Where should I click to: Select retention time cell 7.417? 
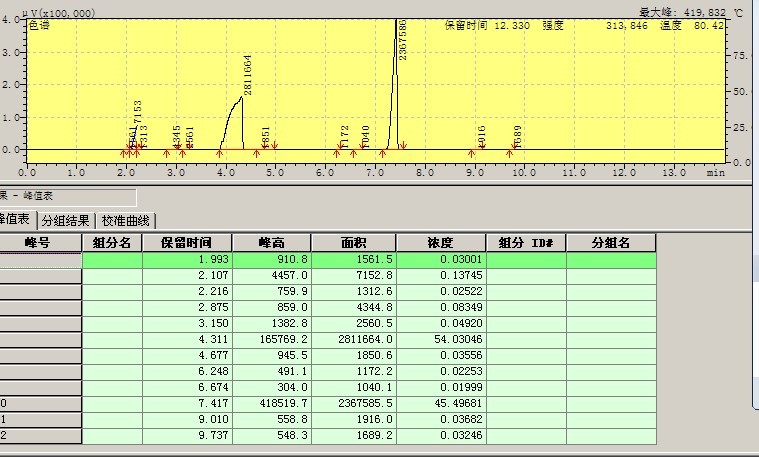187,403
